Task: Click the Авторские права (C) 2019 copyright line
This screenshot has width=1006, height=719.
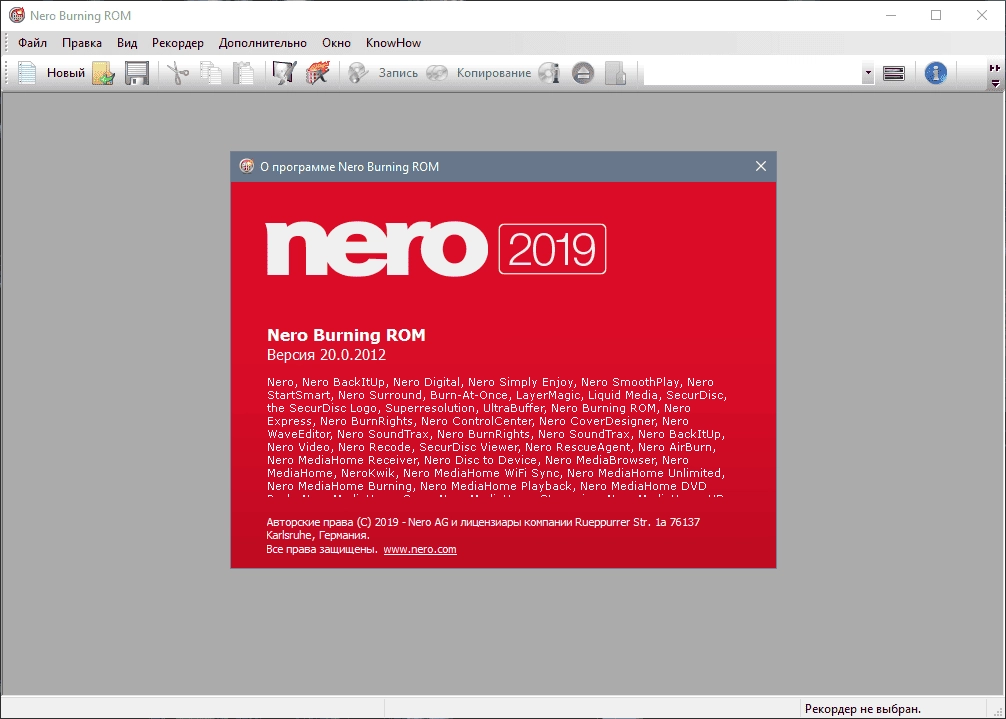Action: coord(483,529)
